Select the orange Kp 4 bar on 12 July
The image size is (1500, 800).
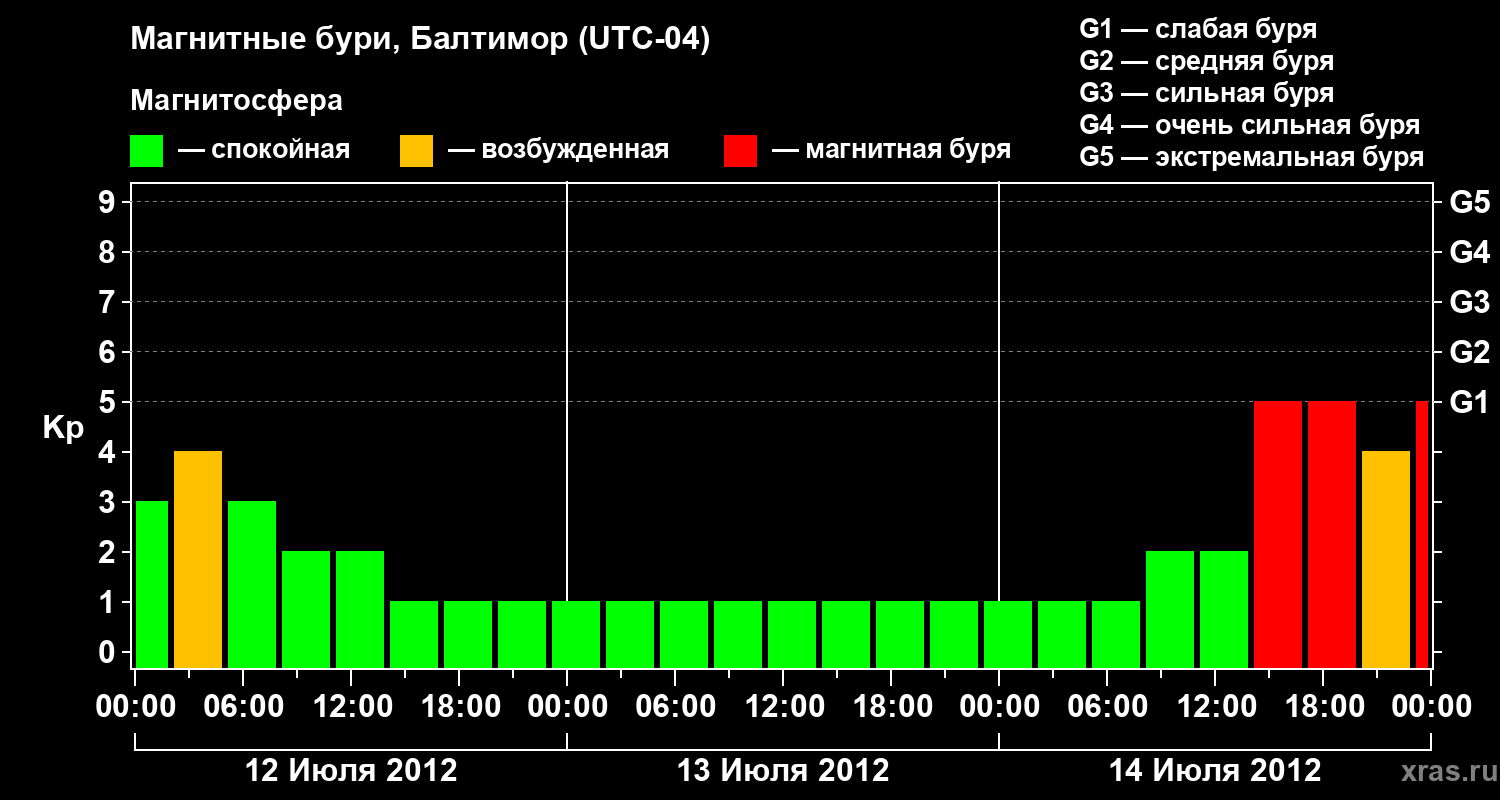pos(198,559)
